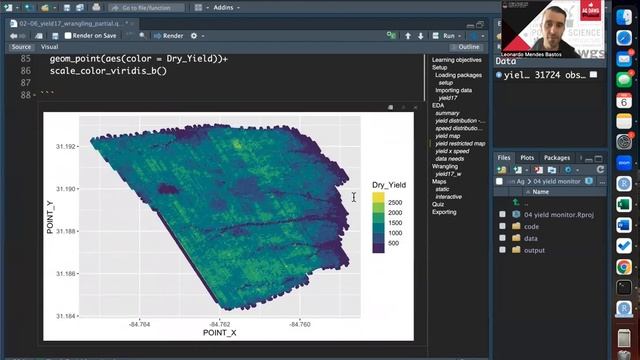The width and height of the screenshot is (640, 360).
Task: Click the Rename file icon in Files pane
Action: click(552, 170)
